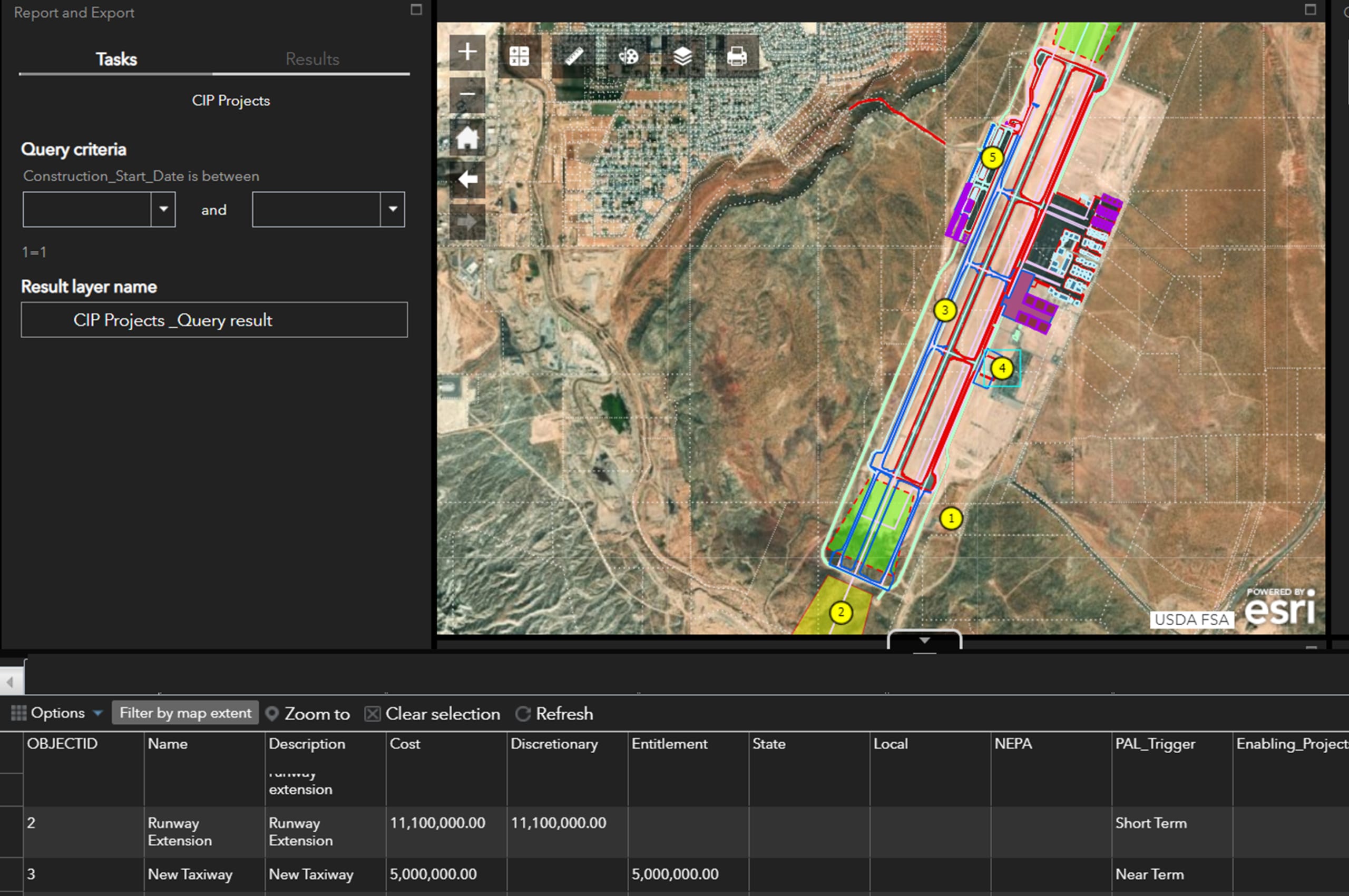The width and height of the screenshot is (1349, 896).
Task: Open the first start date dropdown
Action: tap(163, 209)
